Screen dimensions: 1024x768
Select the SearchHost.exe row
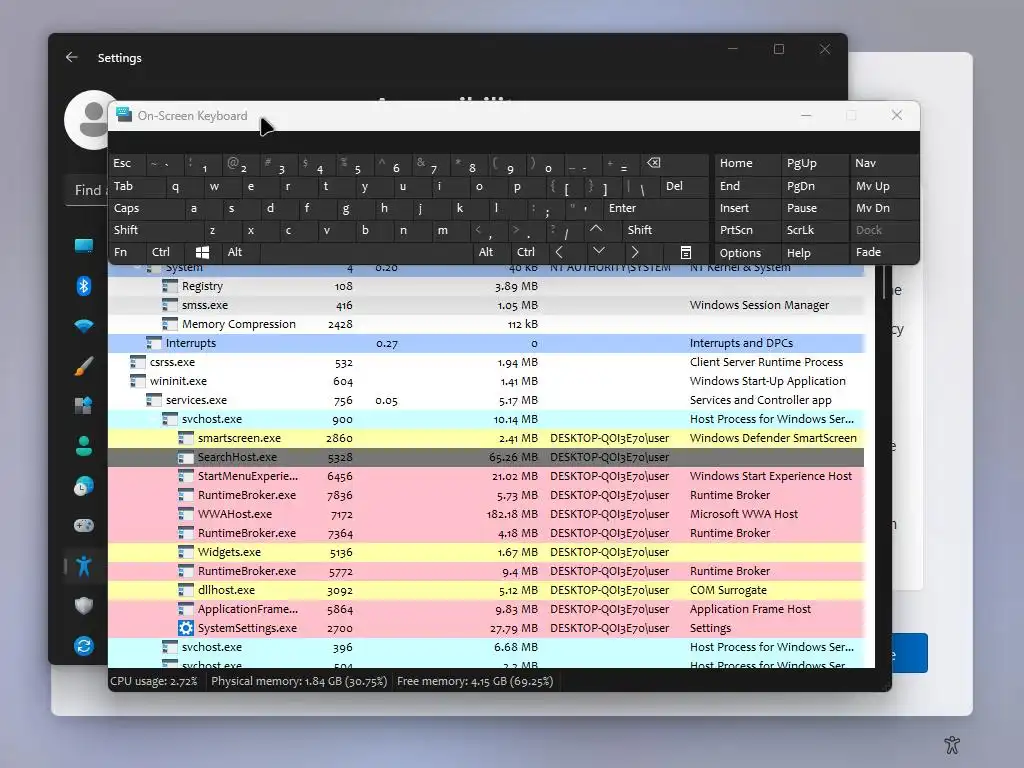pyautogui.click(x=486, y=457)
